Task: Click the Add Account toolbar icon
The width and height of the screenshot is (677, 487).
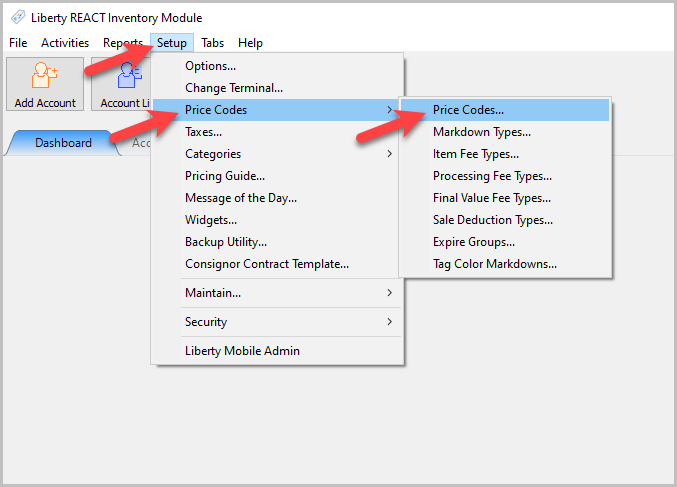Action: coord(45,84)
